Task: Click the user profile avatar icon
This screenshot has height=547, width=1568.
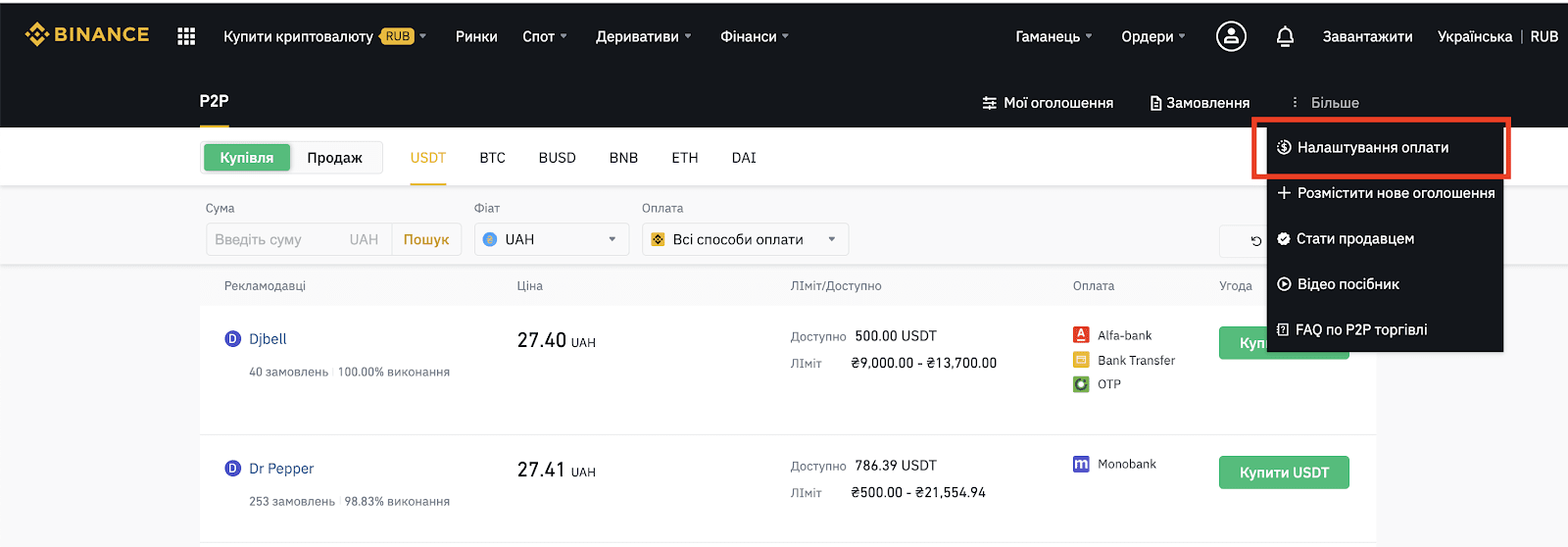Action: pos(1231,36)
